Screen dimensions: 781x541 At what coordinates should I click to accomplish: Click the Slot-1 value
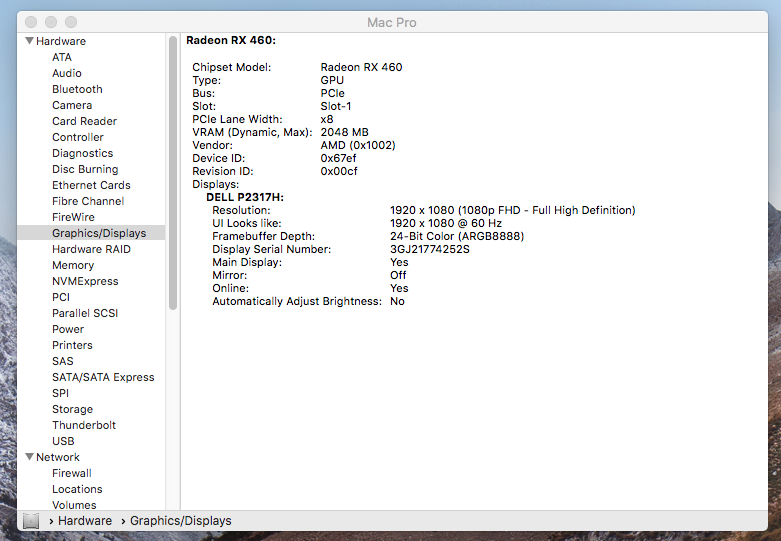[336, 106]
